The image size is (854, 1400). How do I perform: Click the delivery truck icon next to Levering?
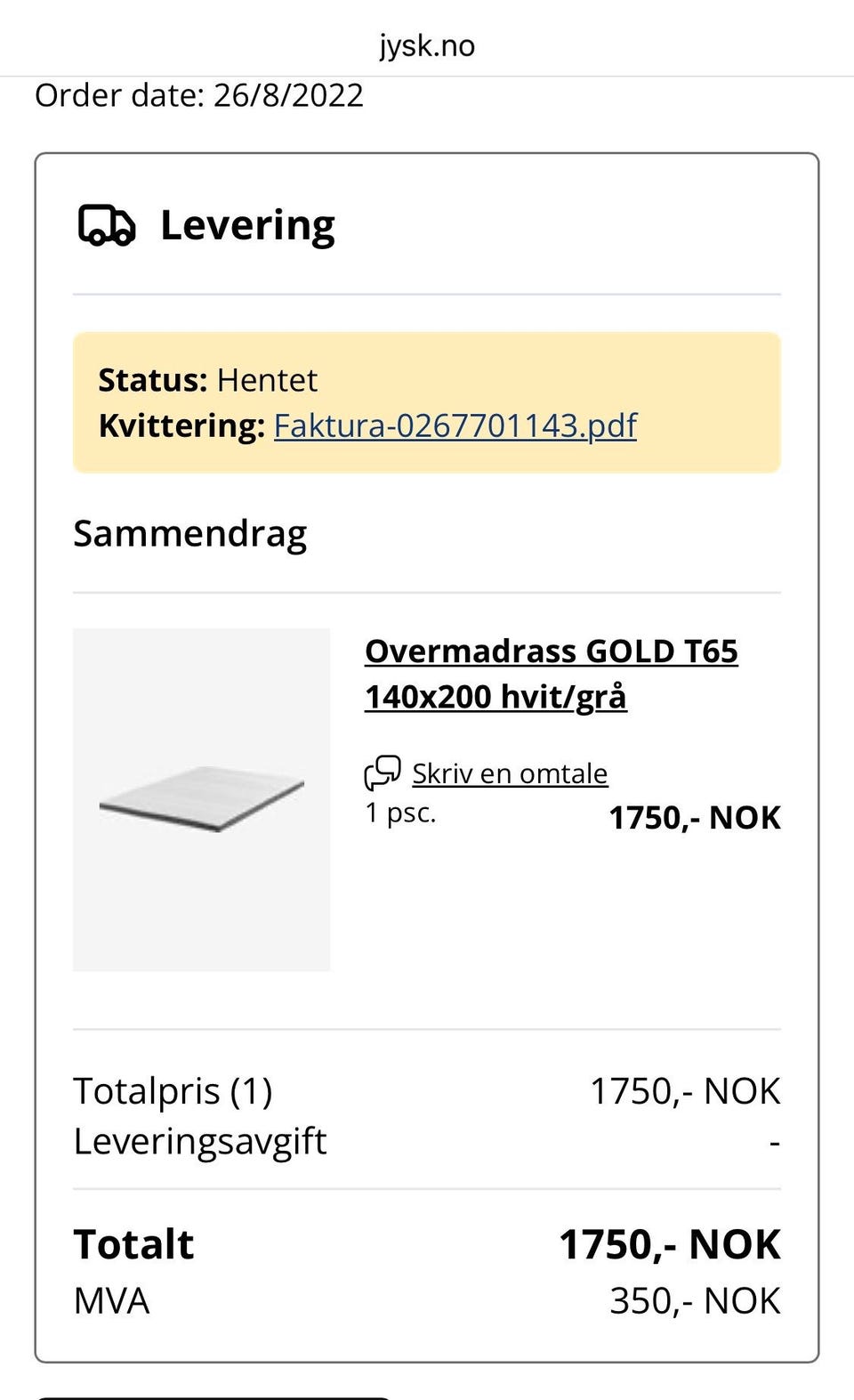point(109,225)
